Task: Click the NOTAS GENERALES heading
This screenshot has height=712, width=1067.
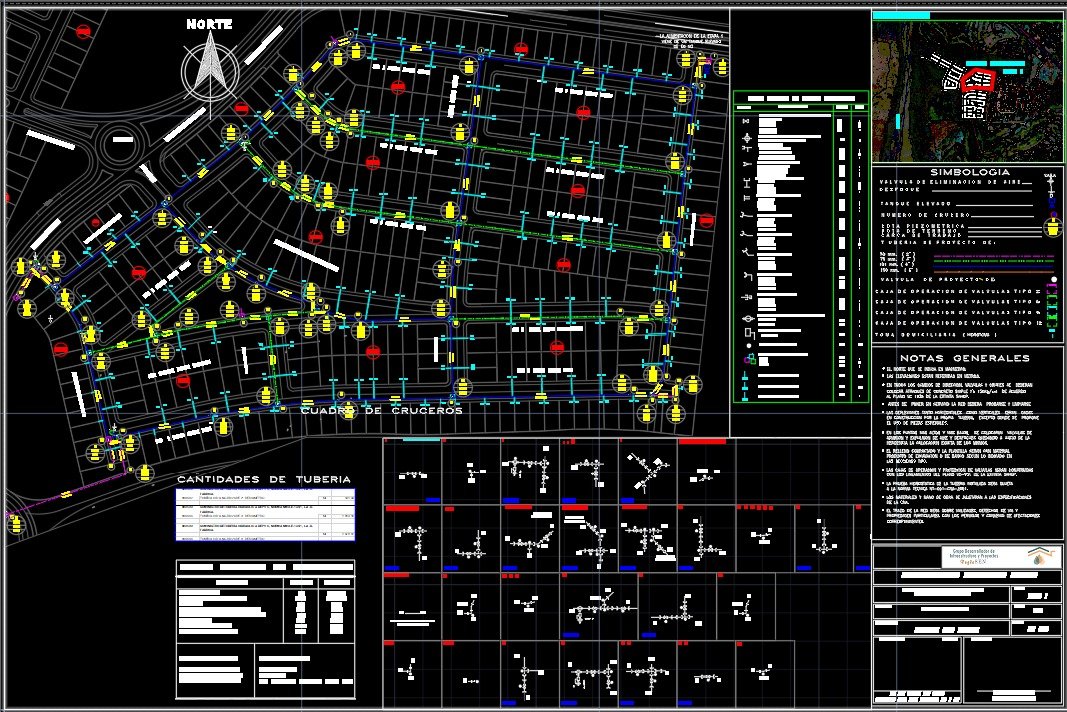Action: pyautogui.click(x=963, y=358)
